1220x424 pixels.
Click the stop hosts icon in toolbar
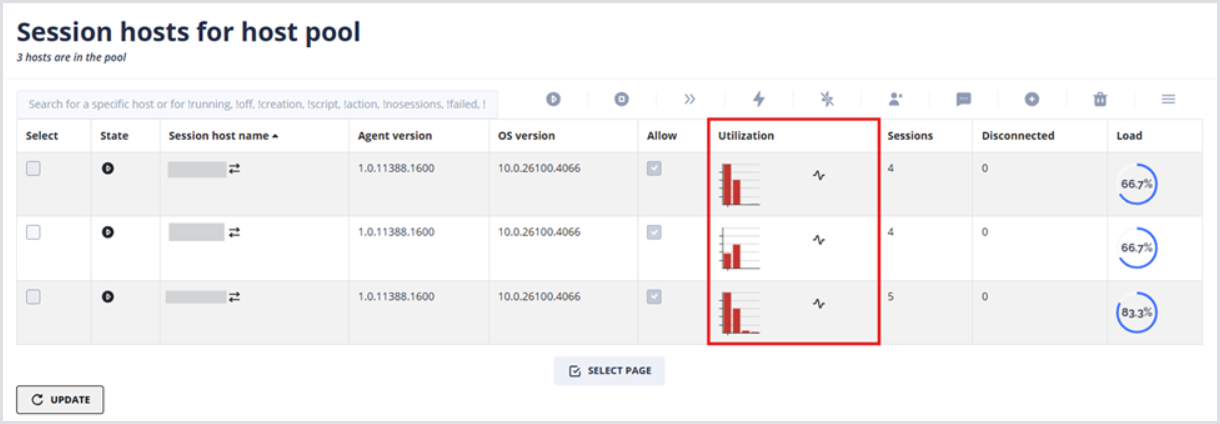[x=621, y=99]
